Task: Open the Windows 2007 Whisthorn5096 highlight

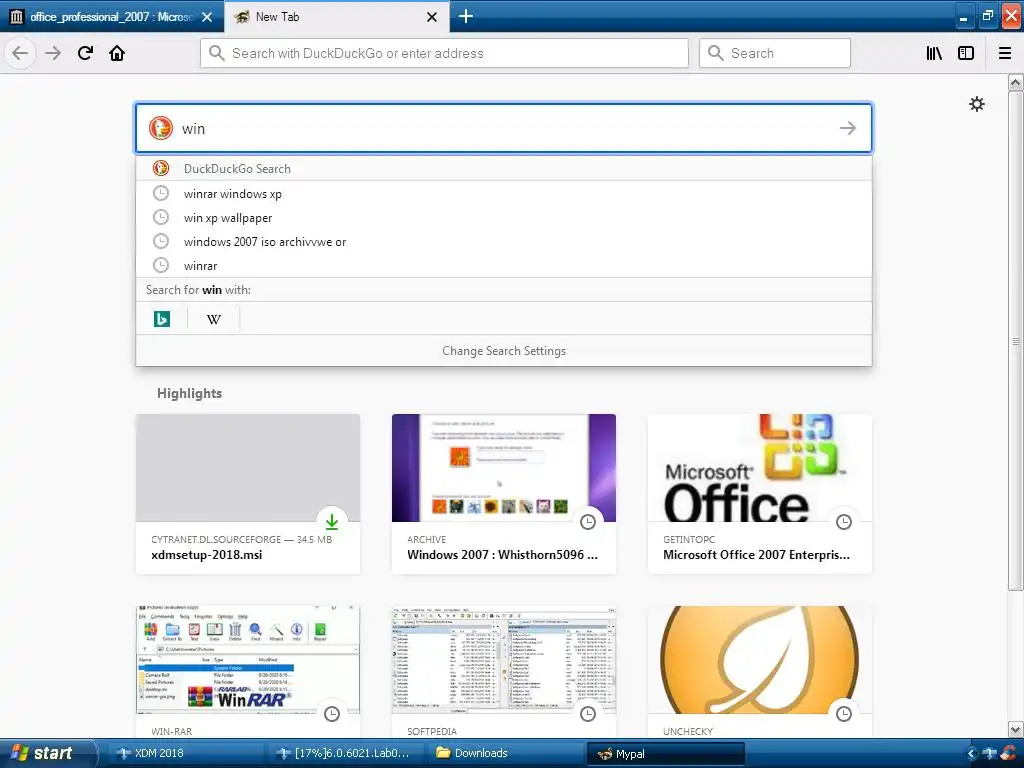Action: tap(504, 494)
